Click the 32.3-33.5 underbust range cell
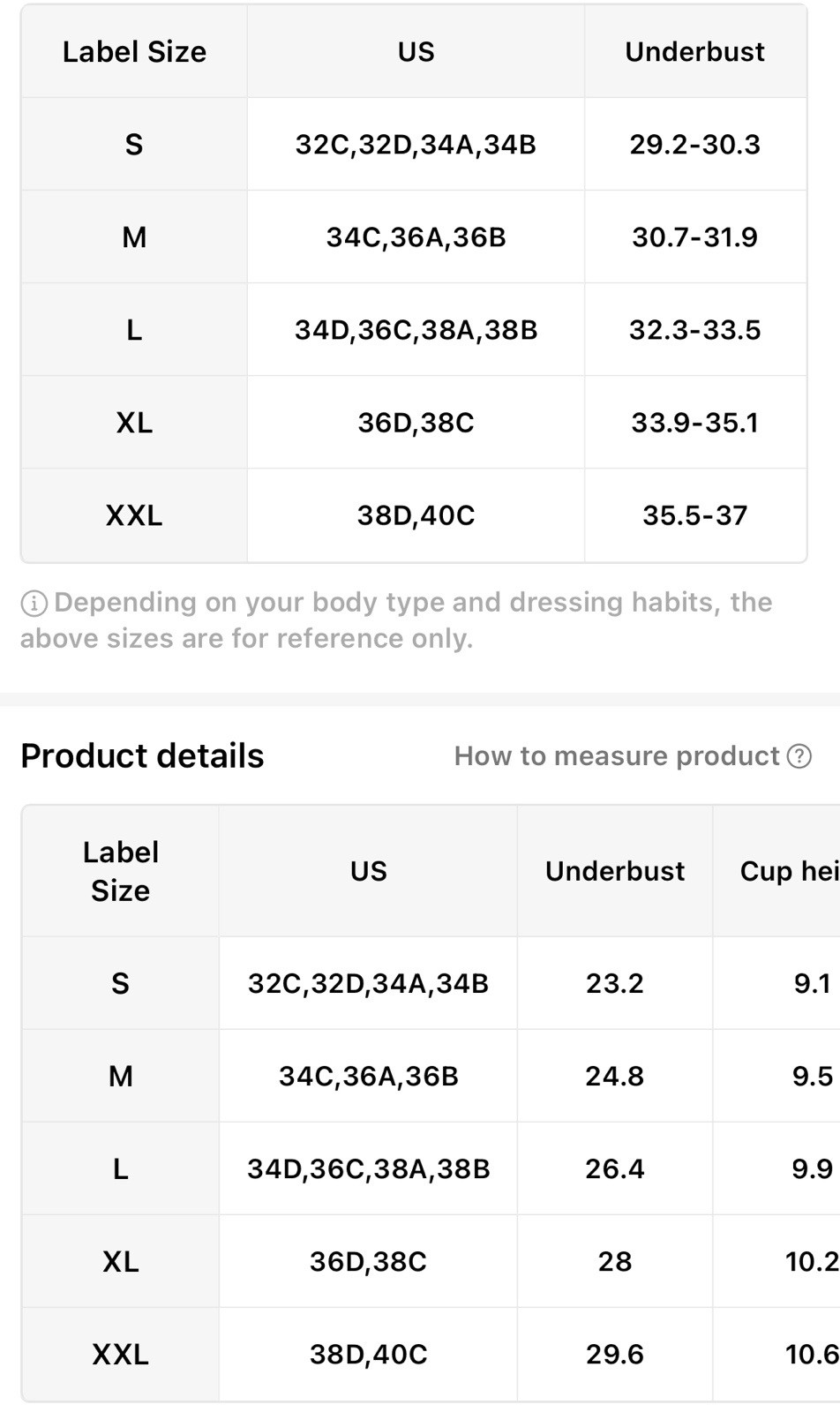 694,330
